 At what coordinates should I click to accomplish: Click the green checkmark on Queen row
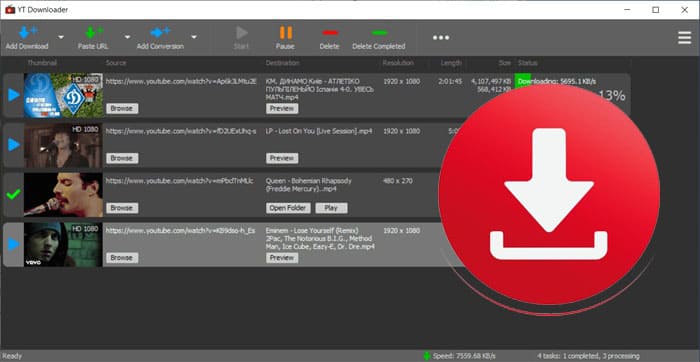(13, 194)
